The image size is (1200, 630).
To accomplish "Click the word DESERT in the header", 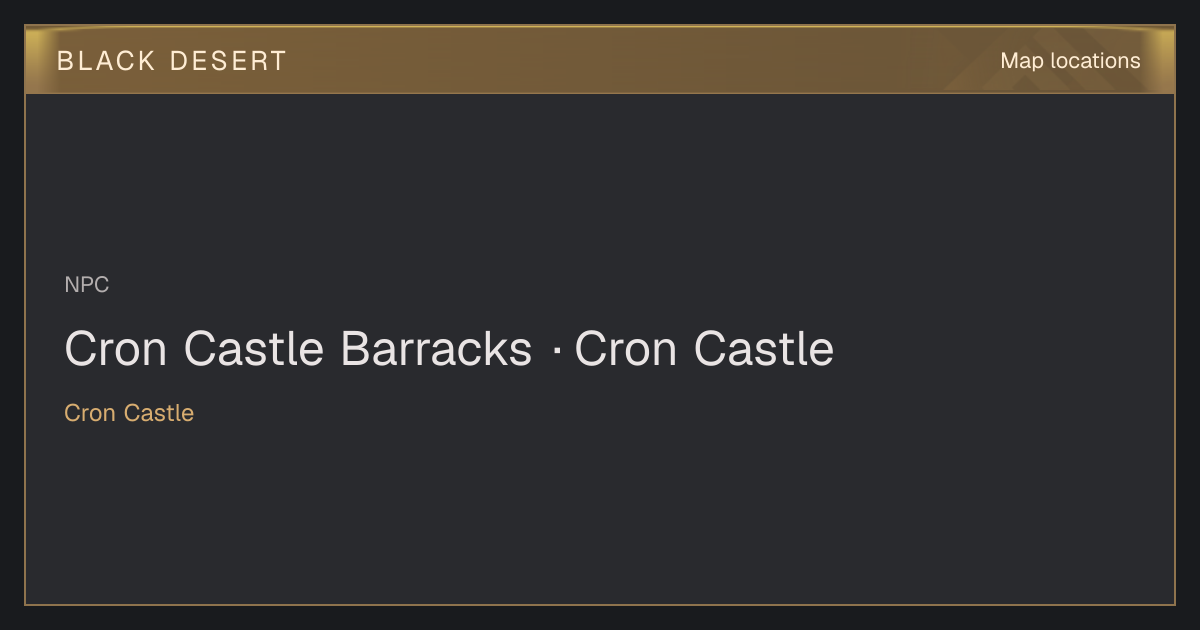I will pos(228,61).
